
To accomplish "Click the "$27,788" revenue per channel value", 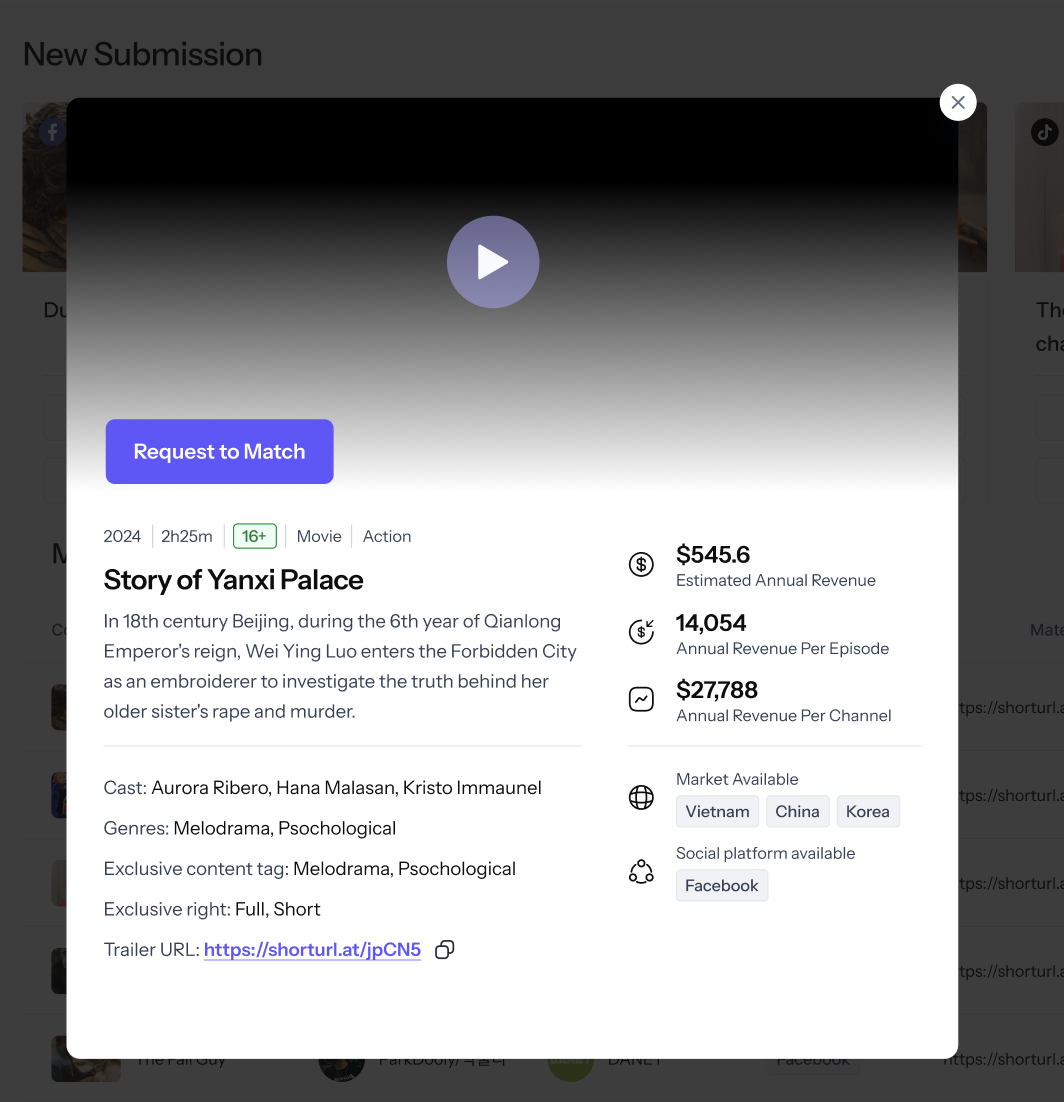I will point(717,690).
